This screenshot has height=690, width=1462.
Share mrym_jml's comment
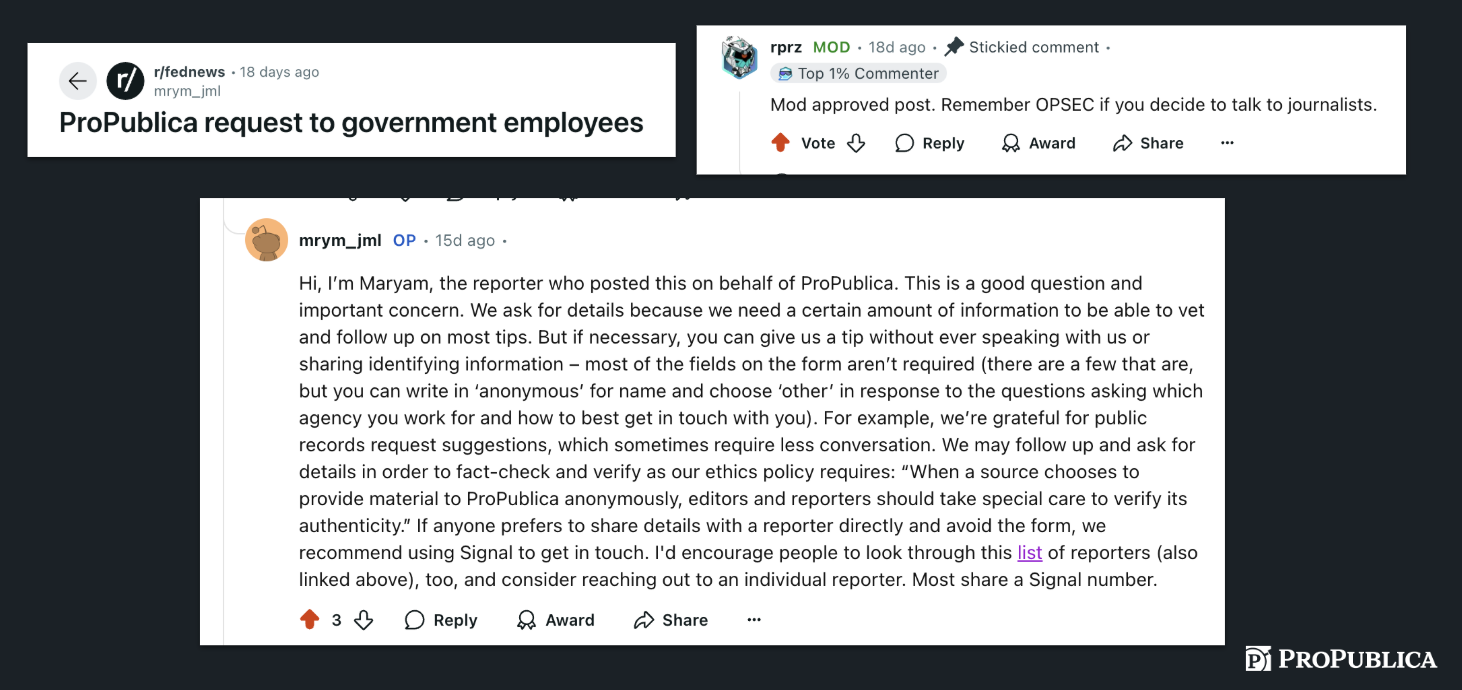[671, 620]
